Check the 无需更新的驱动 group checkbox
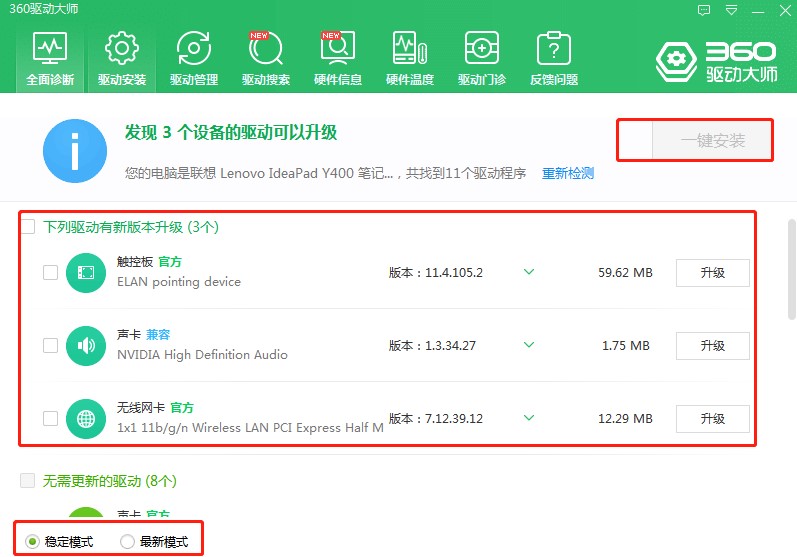The image size is (797, 557). point(27,480)
